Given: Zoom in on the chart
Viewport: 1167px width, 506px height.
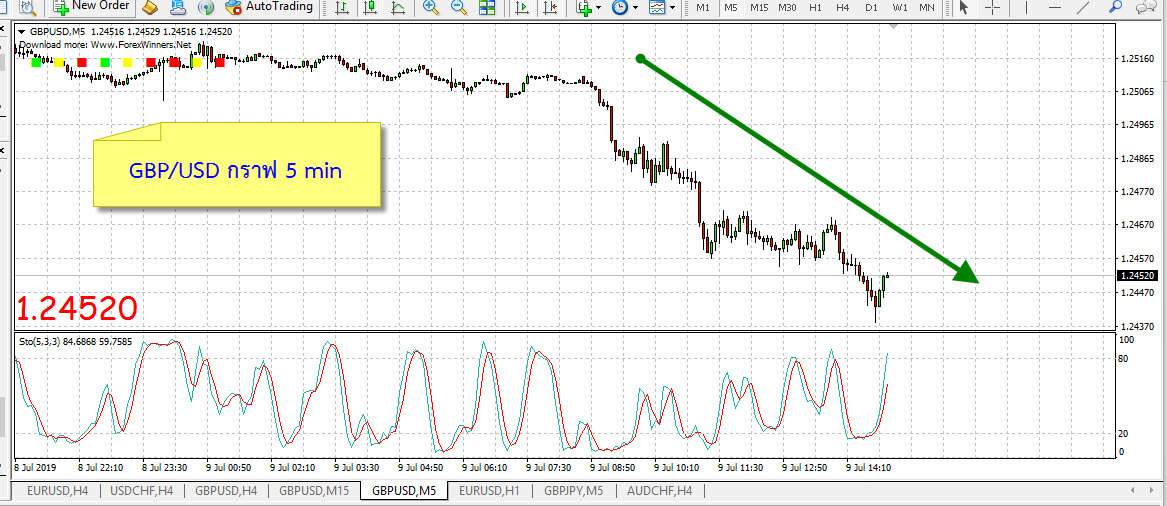Looking at the screenshot, I should coord(431,8).
